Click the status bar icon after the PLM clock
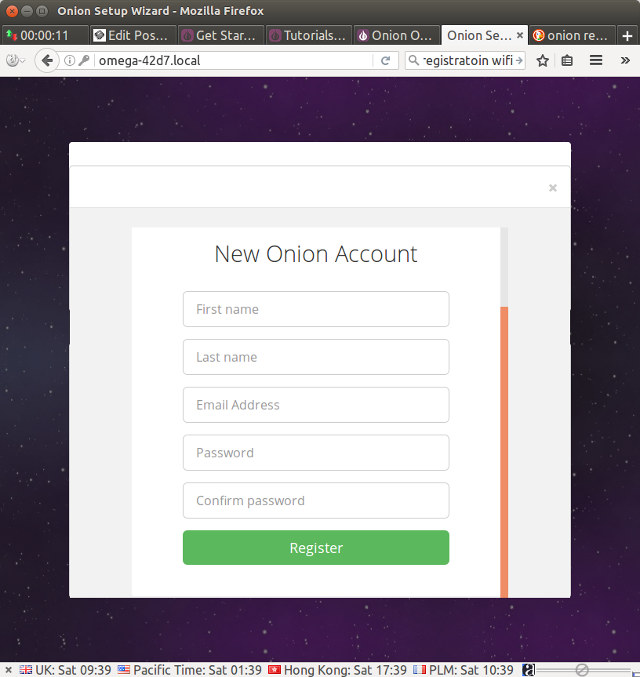The width and height of the screenshot is (640, 677). (x=528, y=670)
